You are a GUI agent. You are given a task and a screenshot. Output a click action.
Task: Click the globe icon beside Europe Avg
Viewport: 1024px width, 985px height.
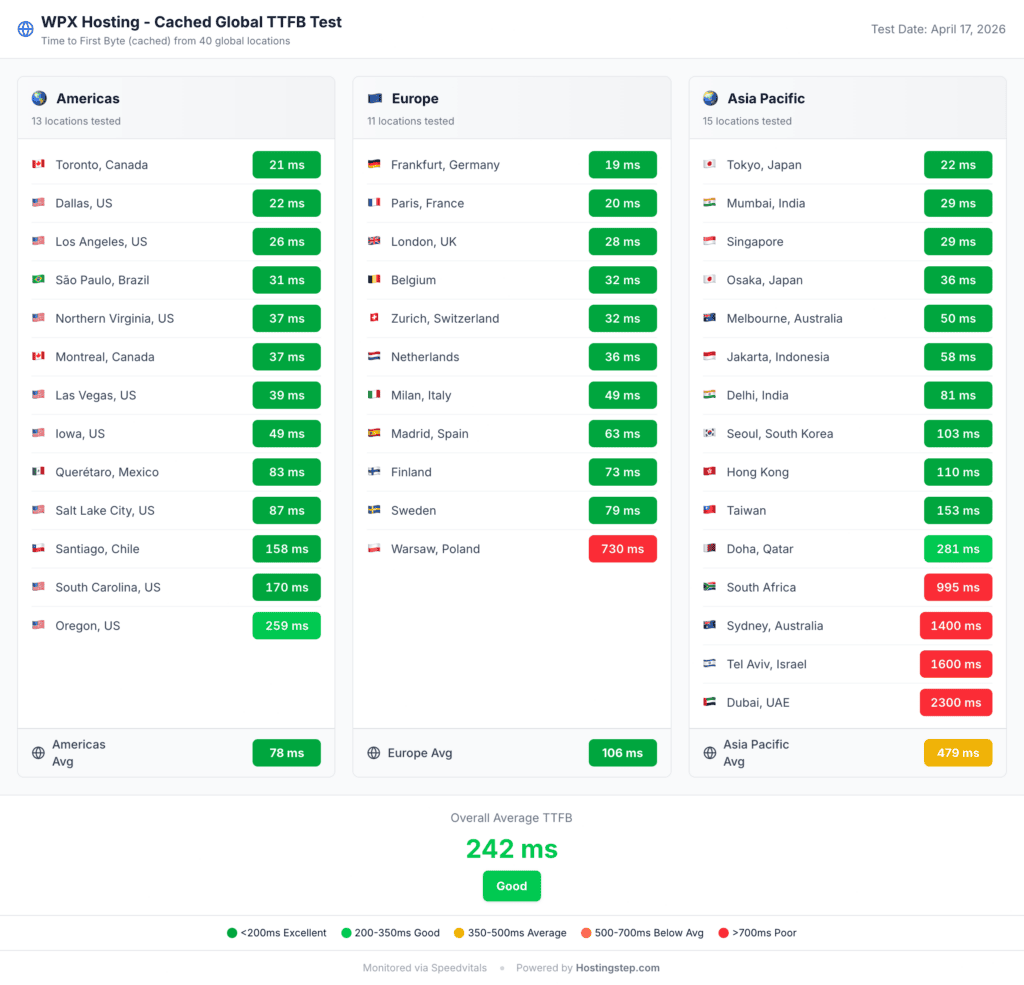pyautogui.click(x=374, y=753)
